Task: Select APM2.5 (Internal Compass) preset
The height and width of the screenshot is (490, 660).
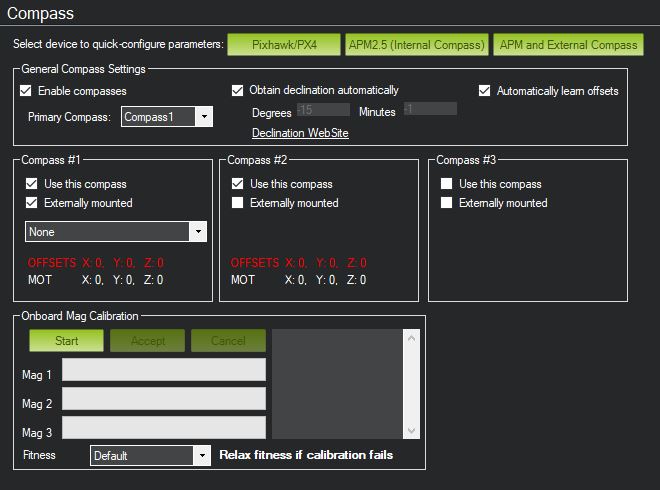Action: point(417,45)
